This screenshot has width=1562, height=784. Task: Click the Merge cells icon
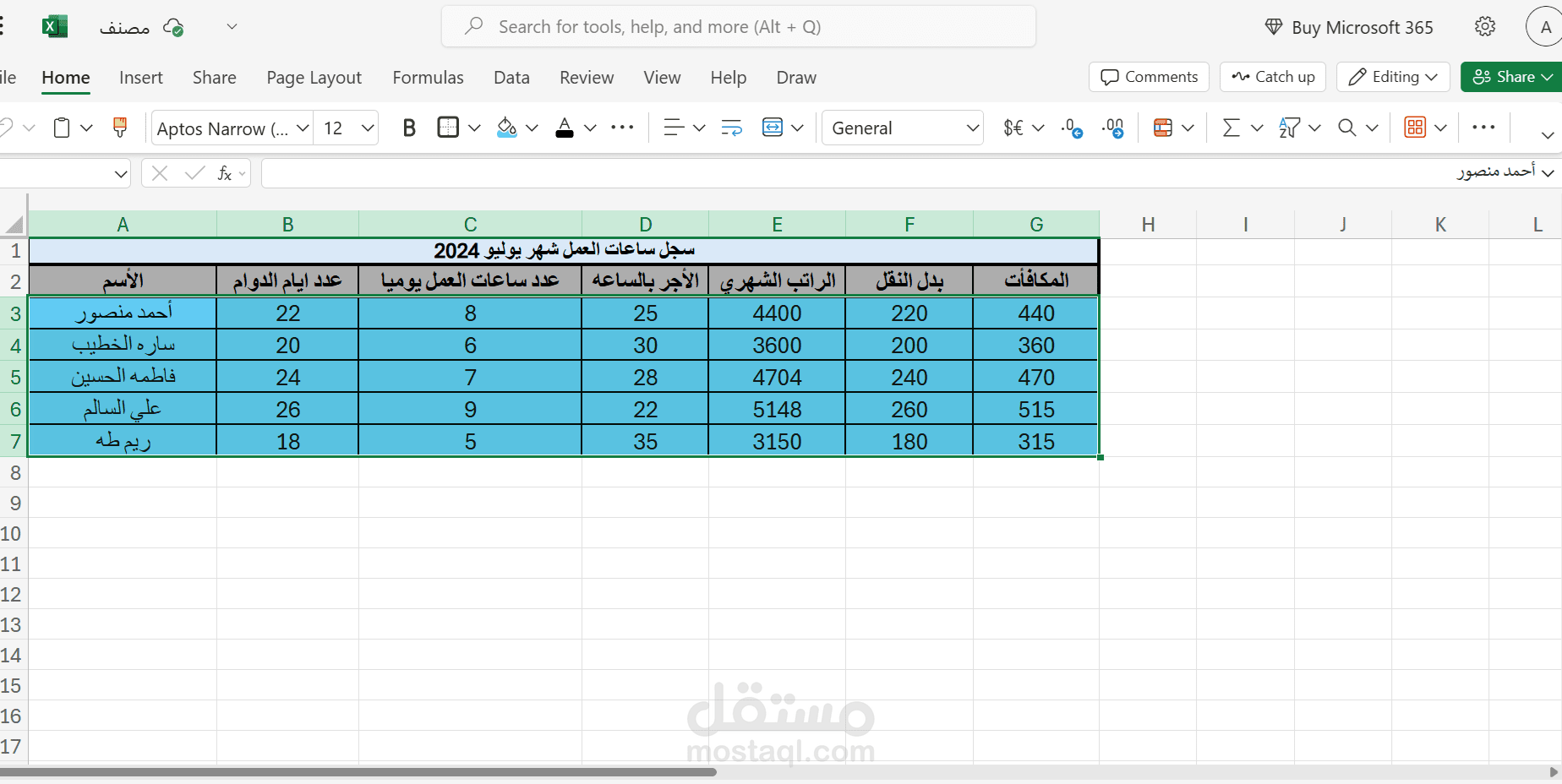[x=773, y=128]
